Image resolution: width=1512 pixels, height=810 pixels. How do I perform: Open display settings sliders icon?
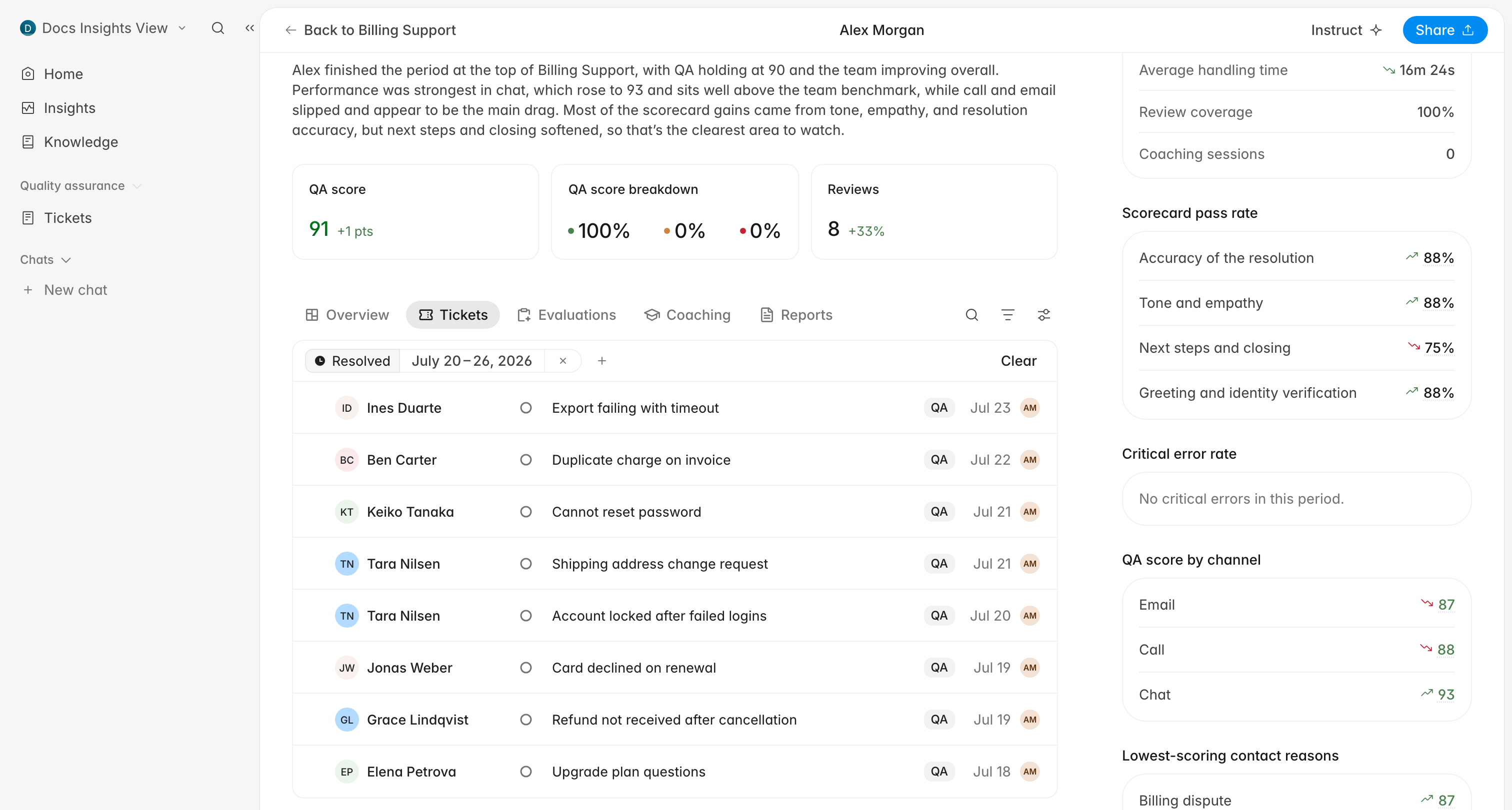(1043, 315)
